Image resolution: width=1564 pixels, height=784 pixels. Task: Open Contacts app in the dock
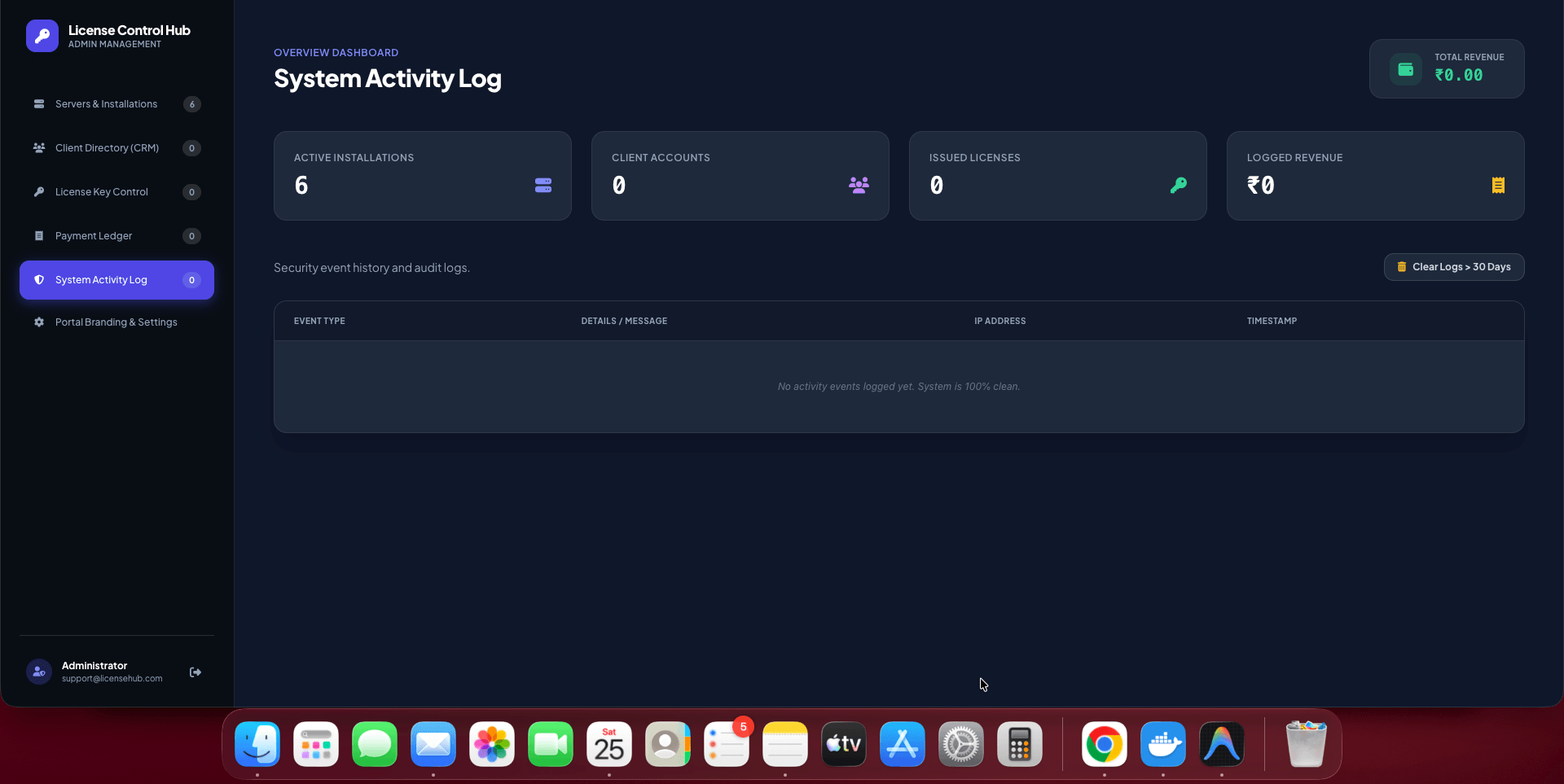click(668, 744)
